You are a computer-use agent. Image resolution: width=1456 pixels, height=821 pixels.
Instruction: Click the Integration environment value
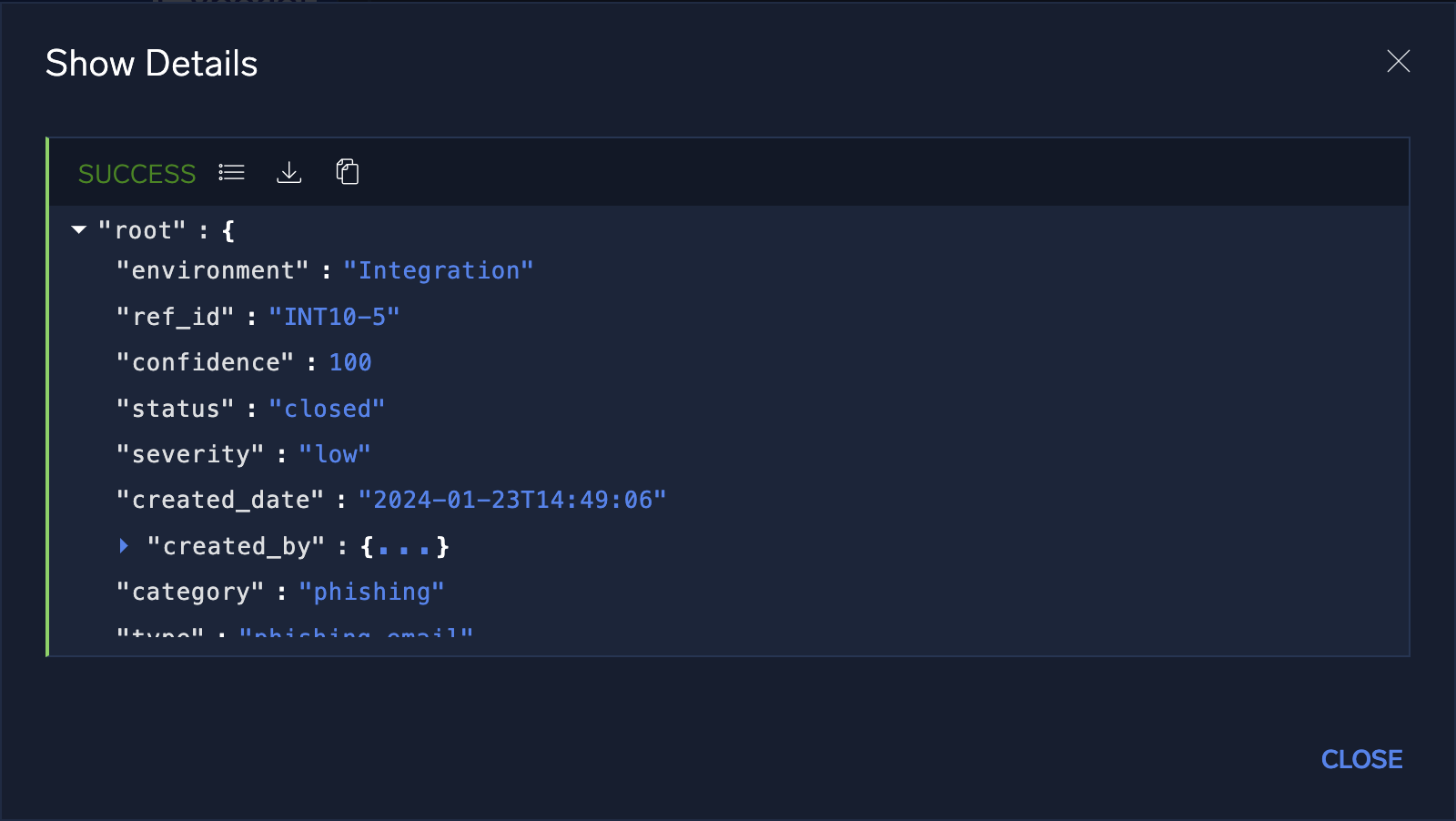point(439,269)
